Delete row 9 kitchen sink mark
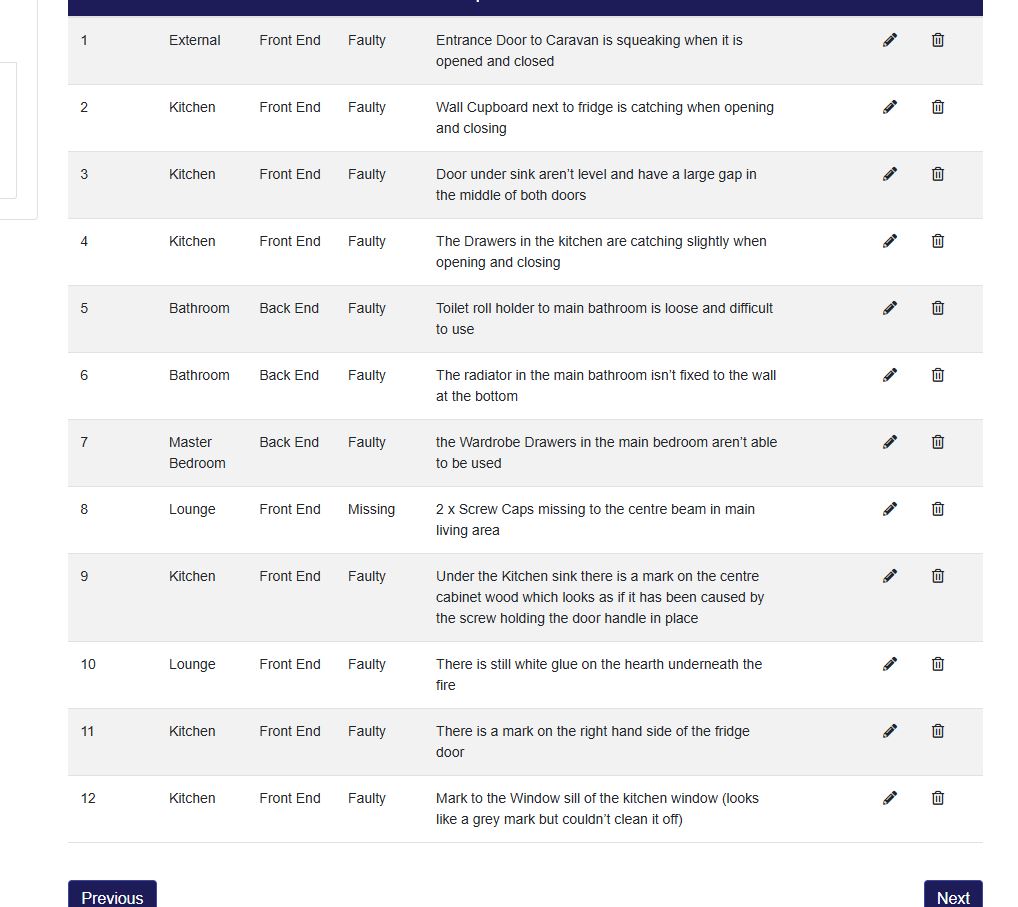Image resolution: width=1018 pixels, height=907 pixels. 938,576
